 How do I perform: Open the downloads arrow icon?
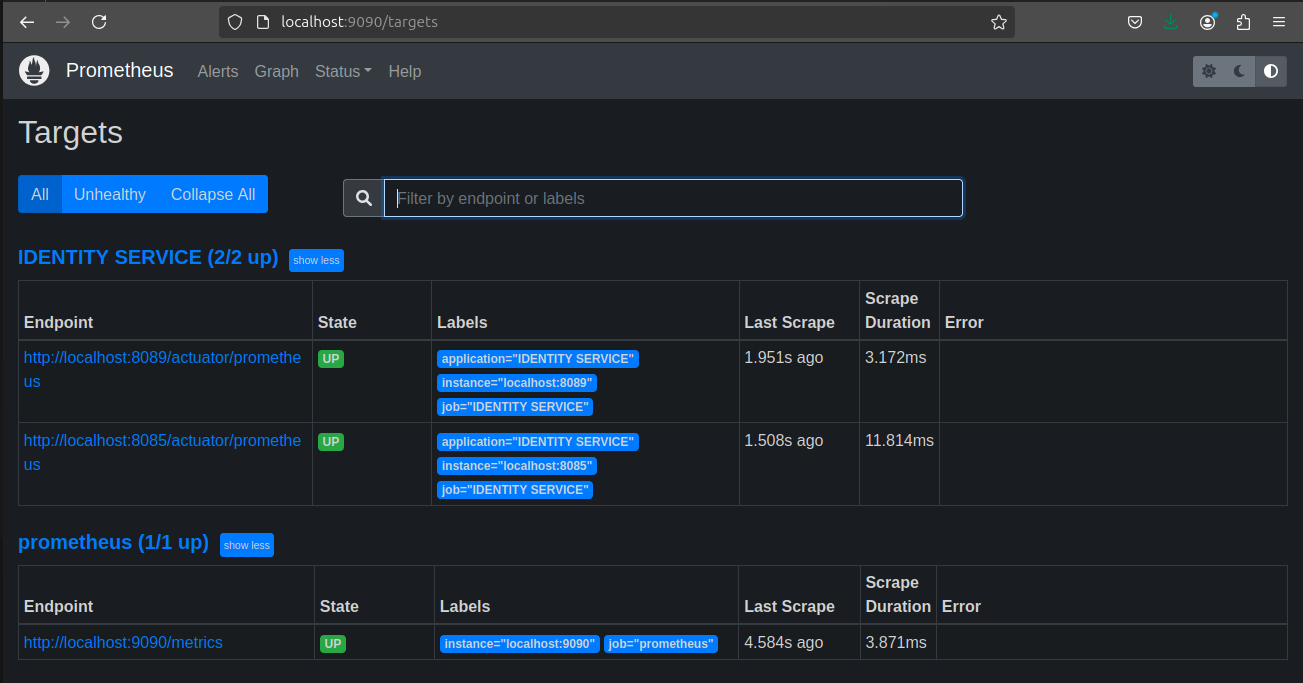pyautogui.click(x=1171, y=22)
